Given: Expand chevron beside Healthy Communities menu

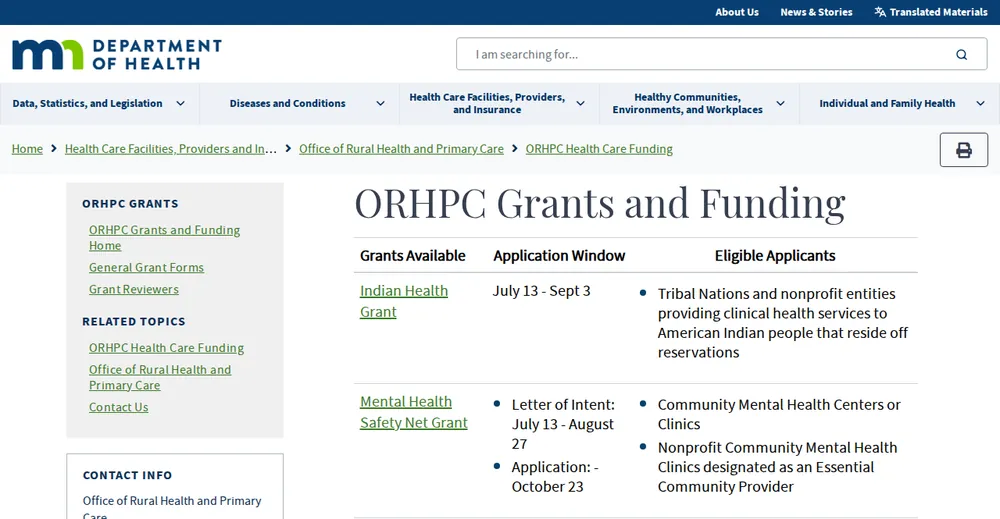Looking at the screenshot, I should click(x=780, y=103).
